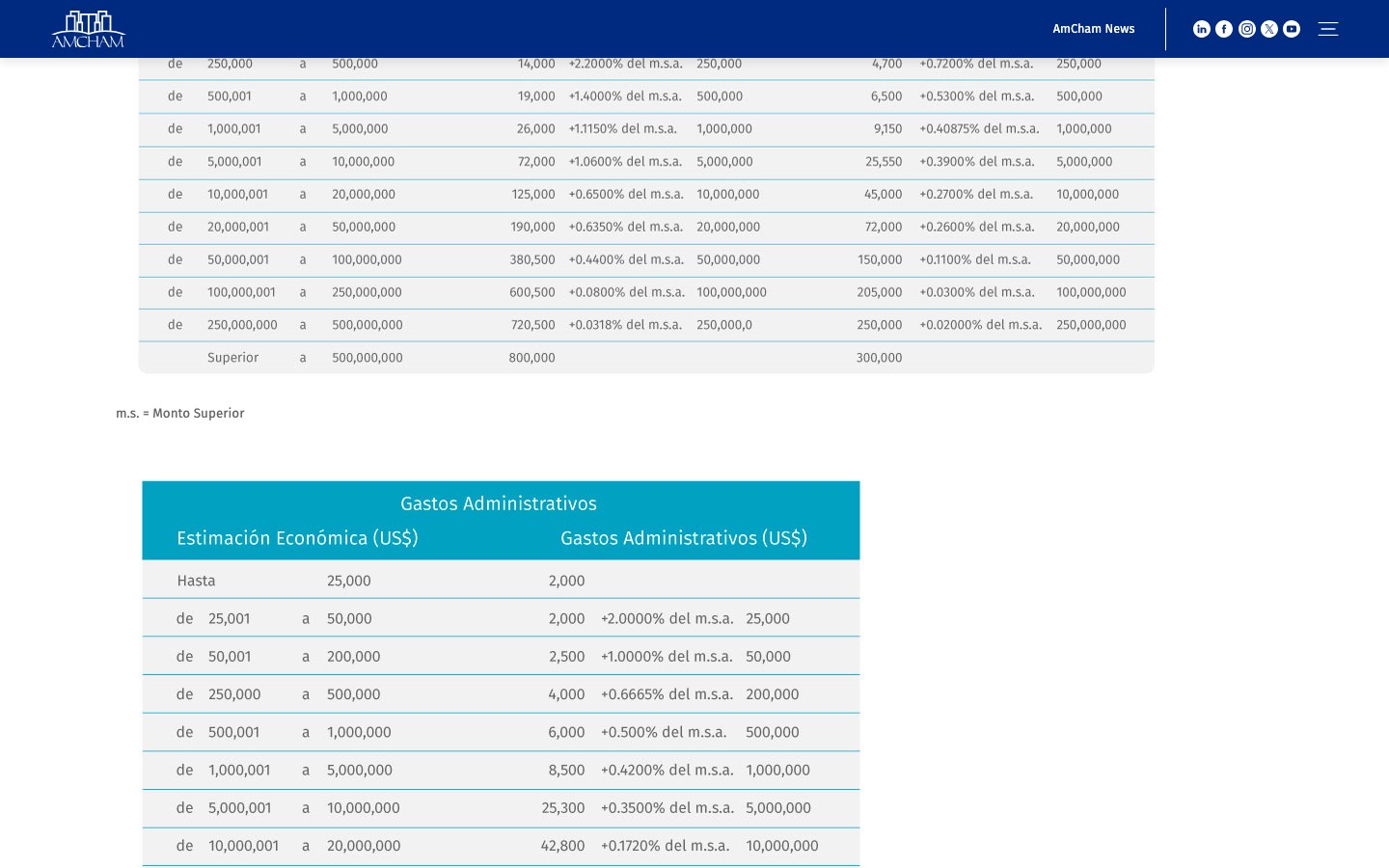Click the 'Hasta' row label
Screen dimensions: 1389x868
point(196,581)
